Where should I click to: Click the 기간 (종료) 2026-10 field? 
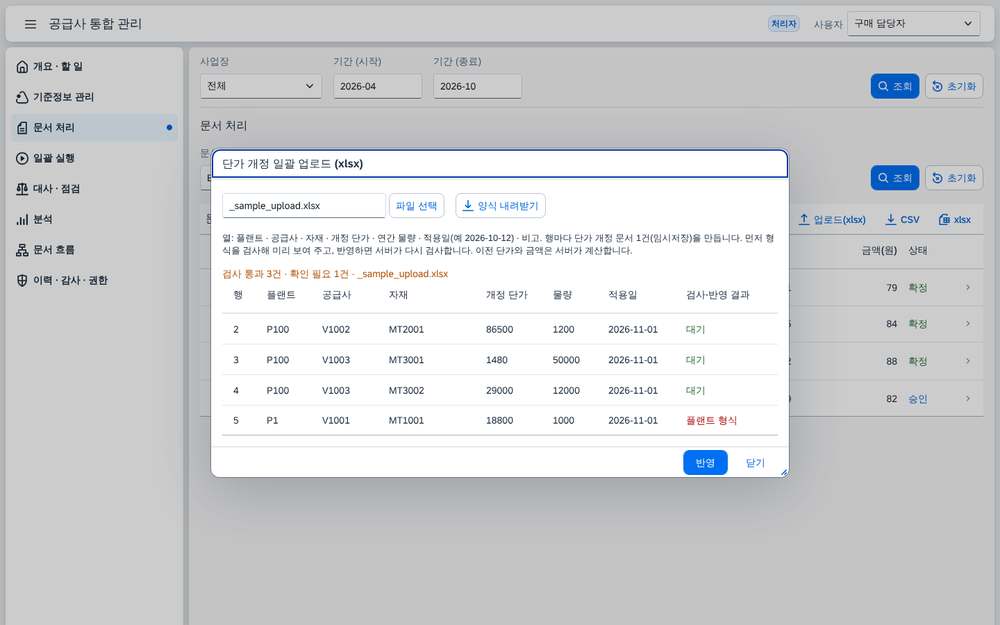click(478, 86)
